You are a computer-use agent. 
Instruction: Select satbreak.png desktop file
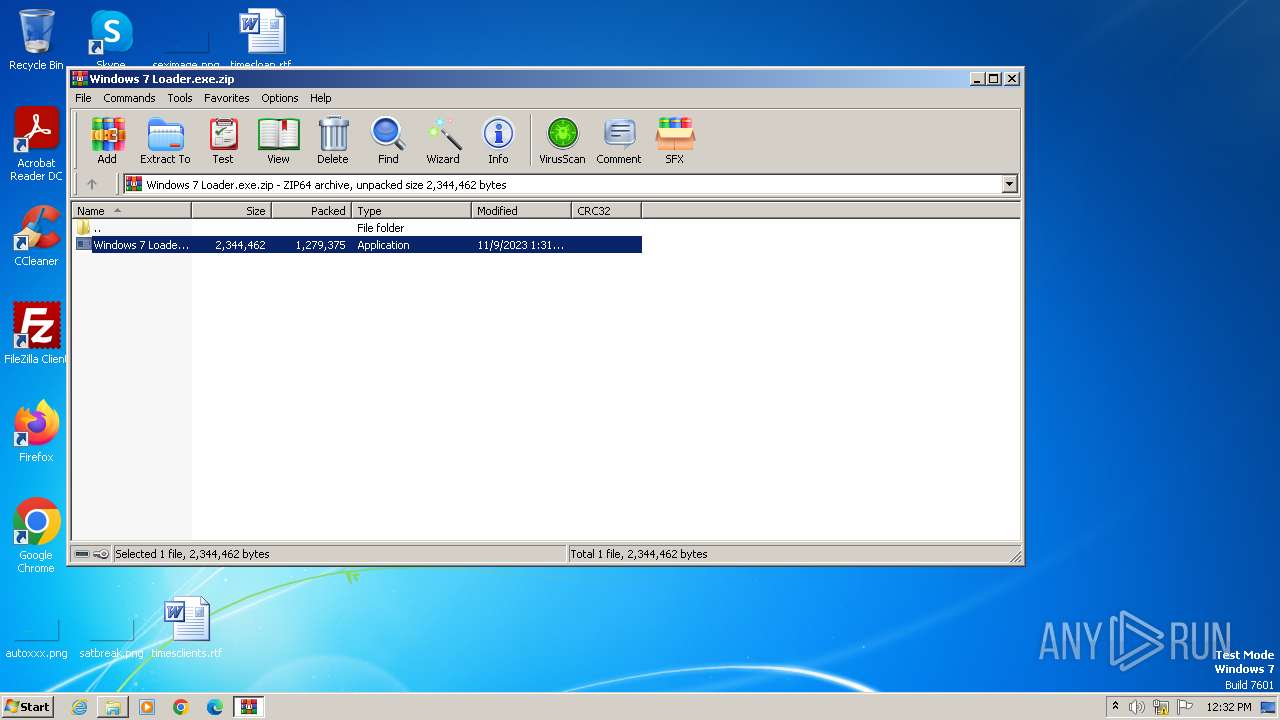click(111, 638)
